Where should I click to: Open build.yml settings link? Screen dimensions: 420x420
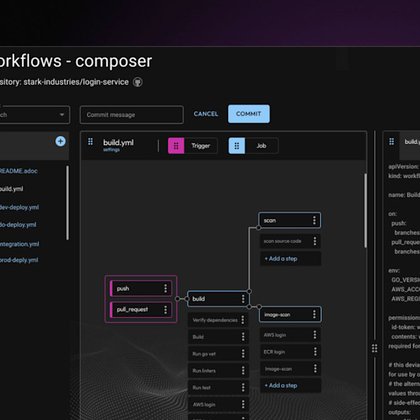(111, 150)
